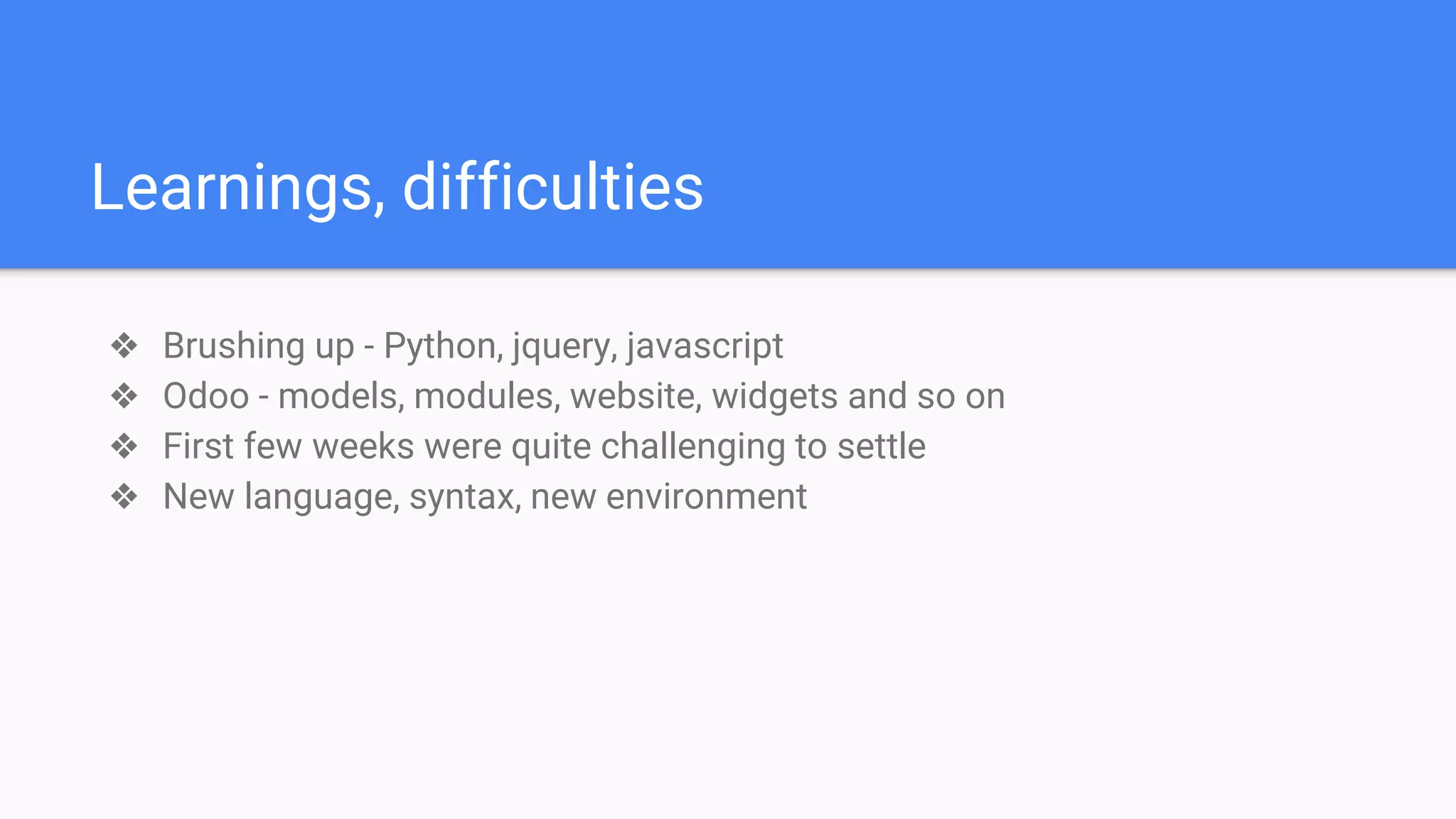Click the word Odoo in second bullet
Screen dimensions: 1456x819
[x=206, y=396]
